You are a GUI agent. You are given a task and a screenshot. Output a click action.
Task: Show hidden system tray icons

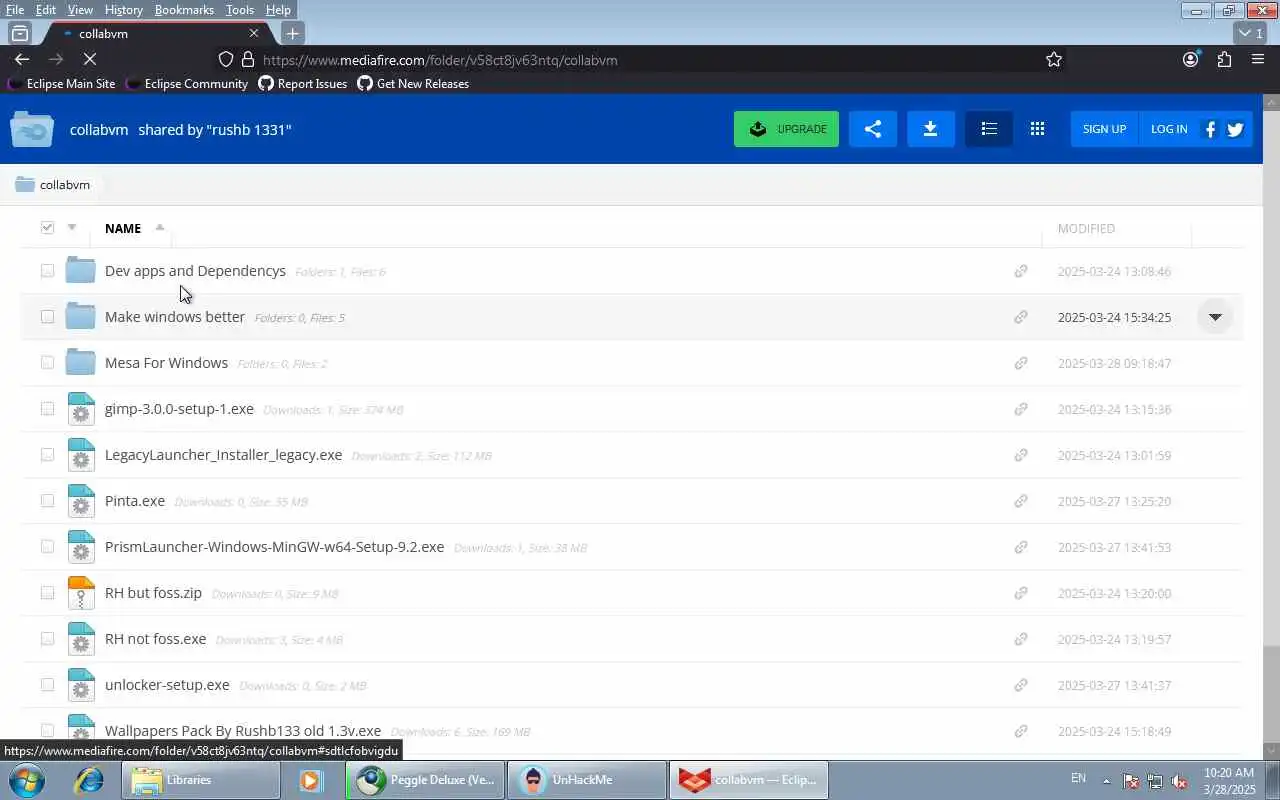pyautogui.click(x=1106, y=780)
